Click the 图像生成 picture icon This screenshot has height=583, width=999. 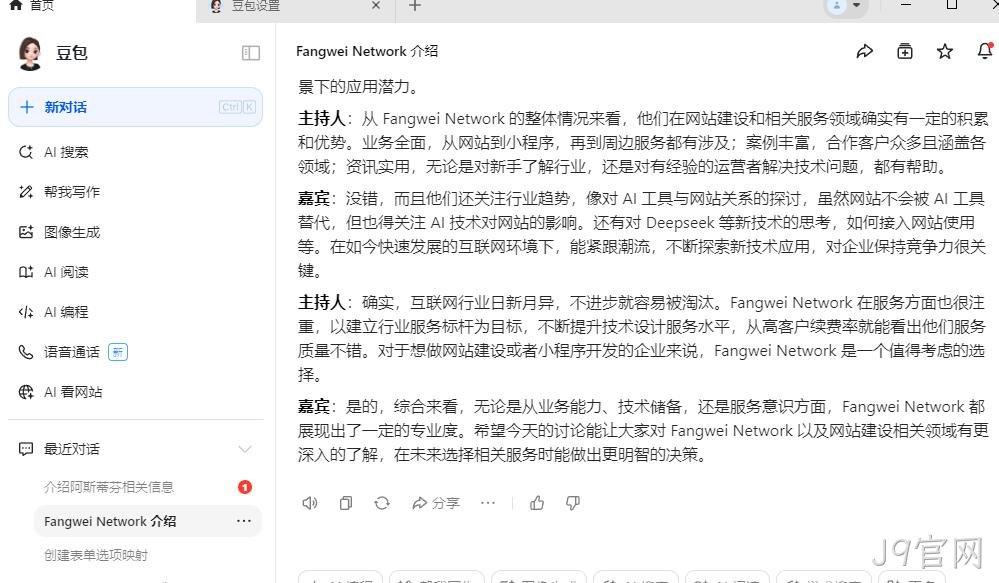coord(25,232)
